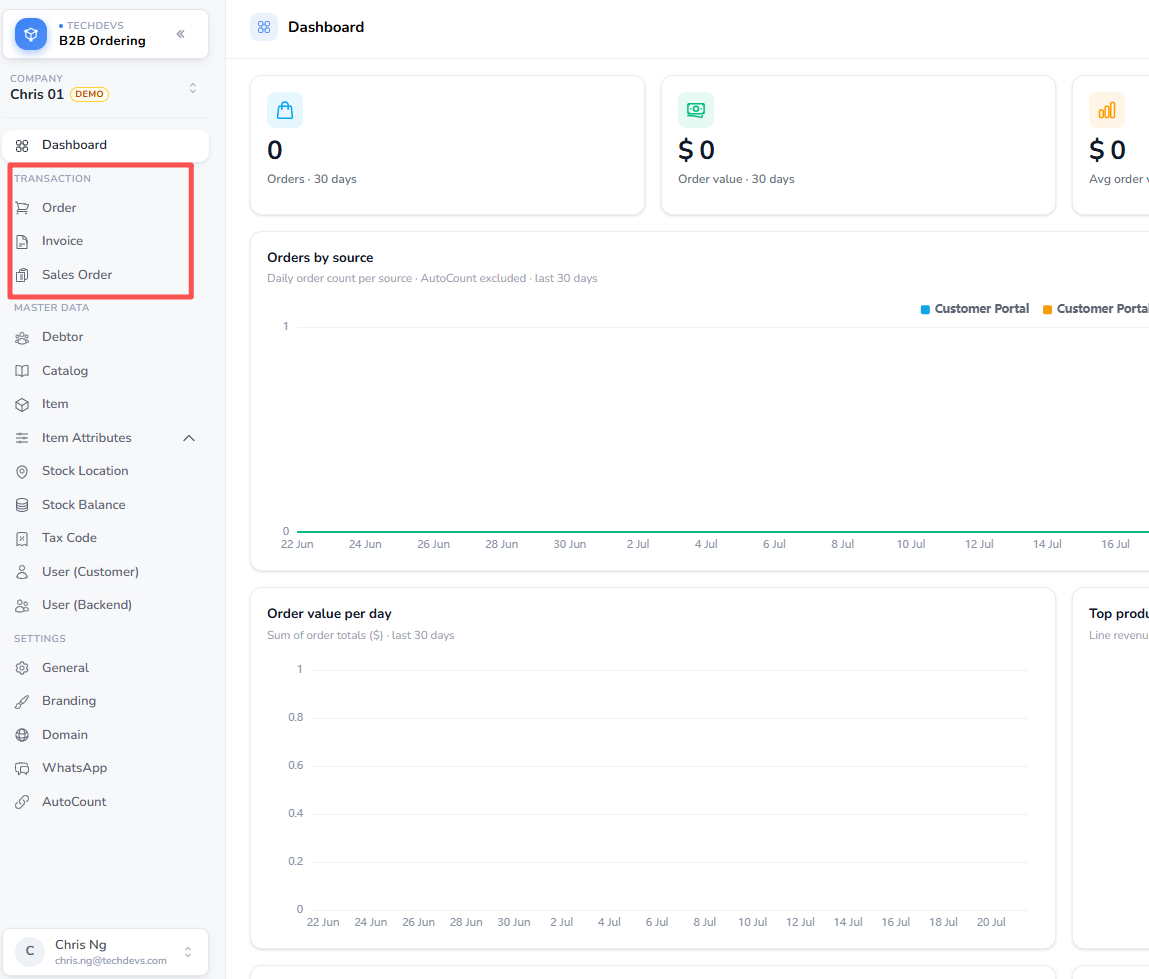Click the 'B2B Ordering' title text
Viewport: 1149px width, 979px height.
[103, 41]
